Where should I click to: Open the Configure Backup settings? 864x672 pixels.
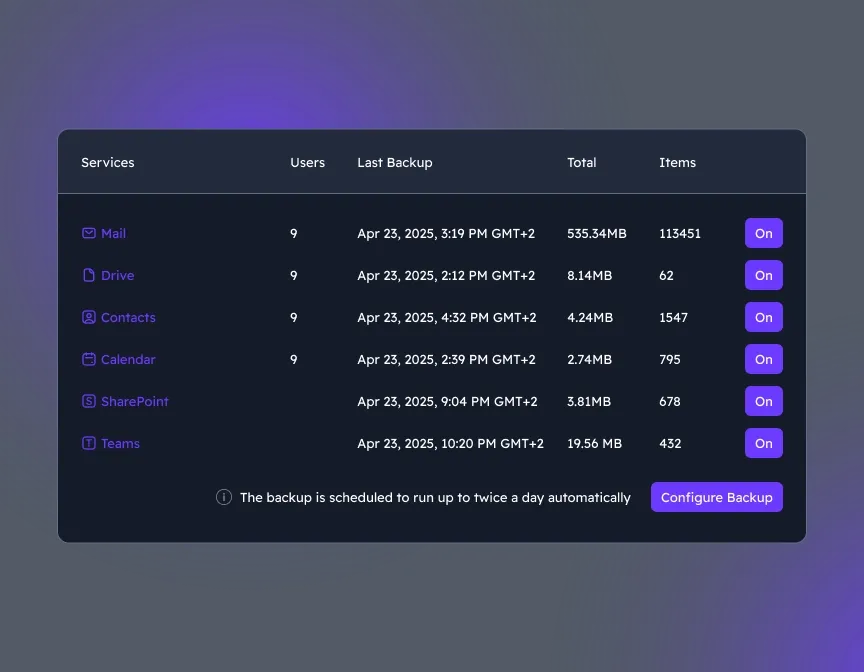pyautogui.click(x=716, y=497)
